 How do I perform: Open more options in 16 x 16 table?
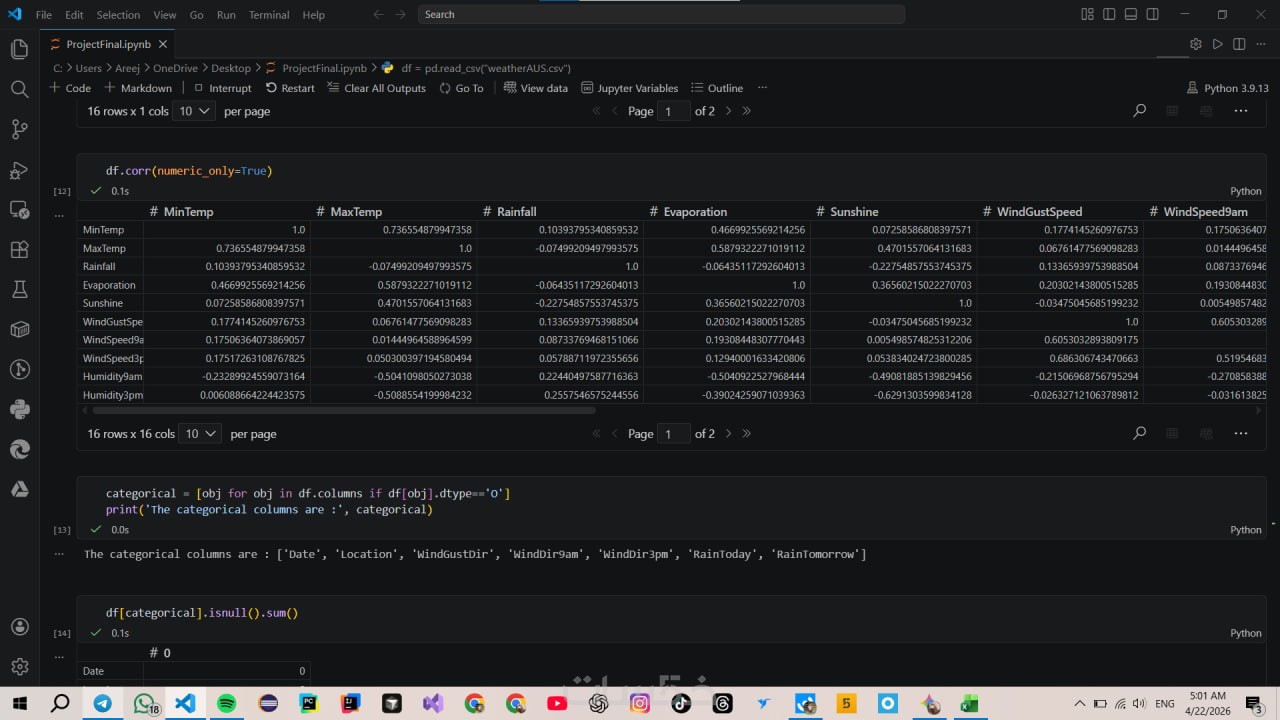[1241, 433]
